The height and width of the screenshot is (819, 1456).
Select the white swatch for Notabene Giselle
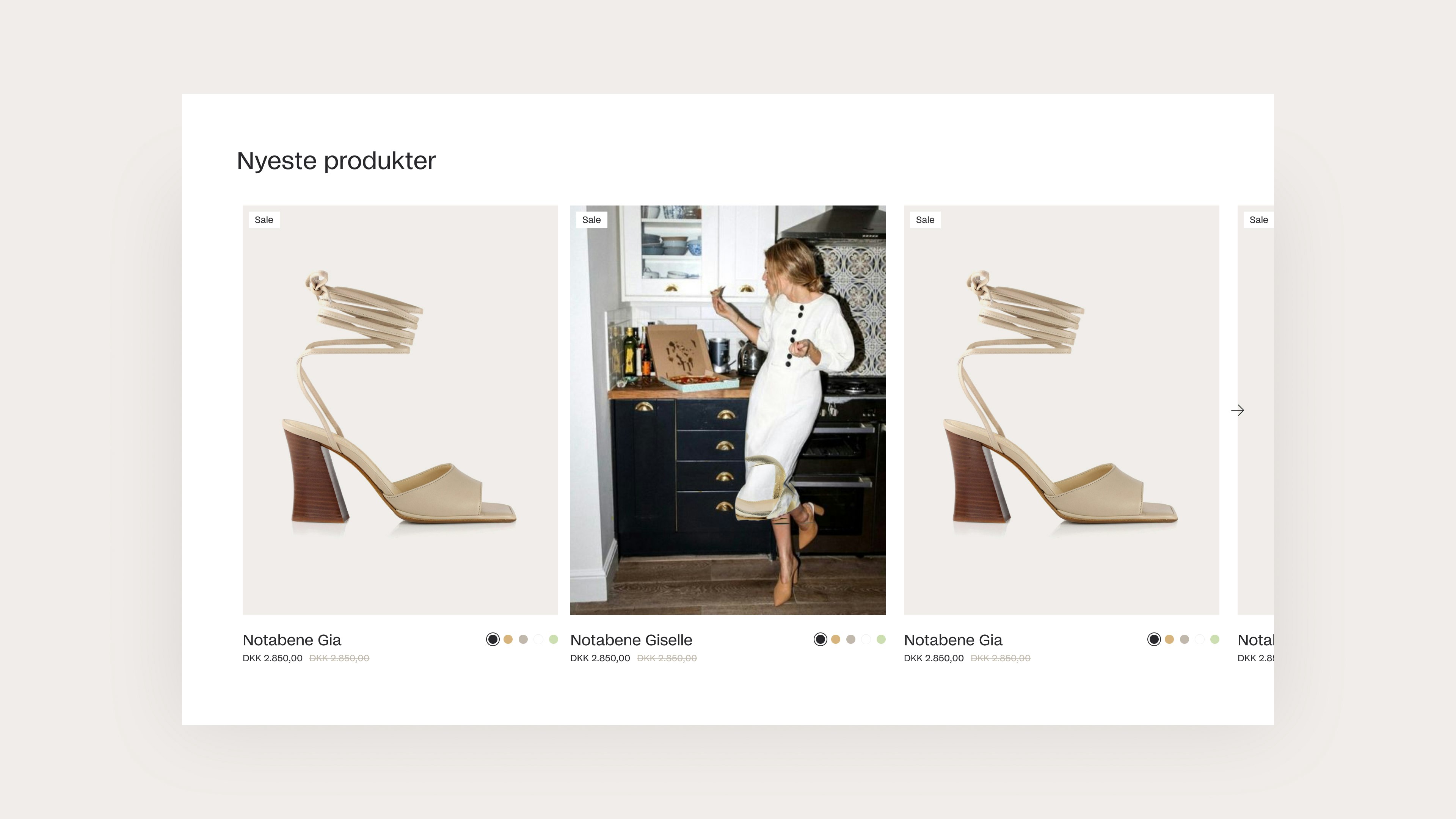(x=866, y=639)
